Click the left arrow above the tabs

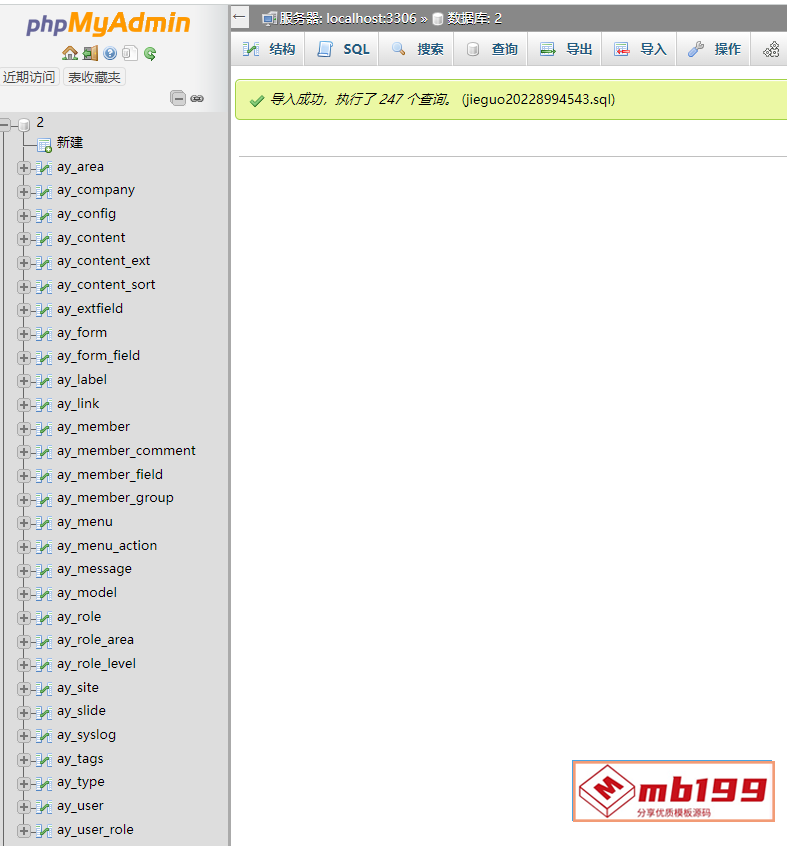[x=239, y=17]
